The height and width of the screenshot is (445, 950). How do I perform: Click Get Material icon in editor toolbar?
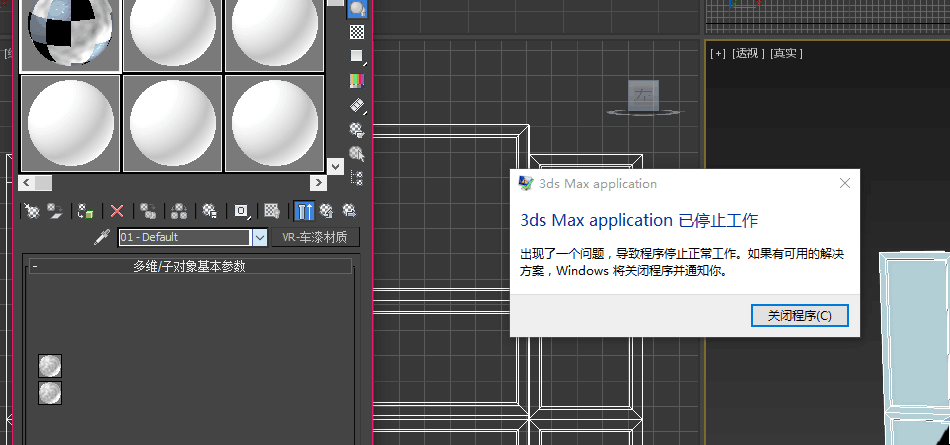coord(32,211)
